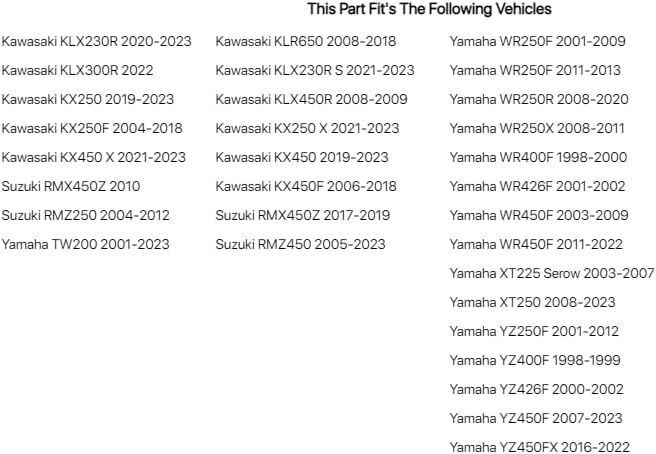This screenshot has width=656, height=454.
Task: Select Kawasaki KLR650 2008-2018 entry
Action: (306, 41)
